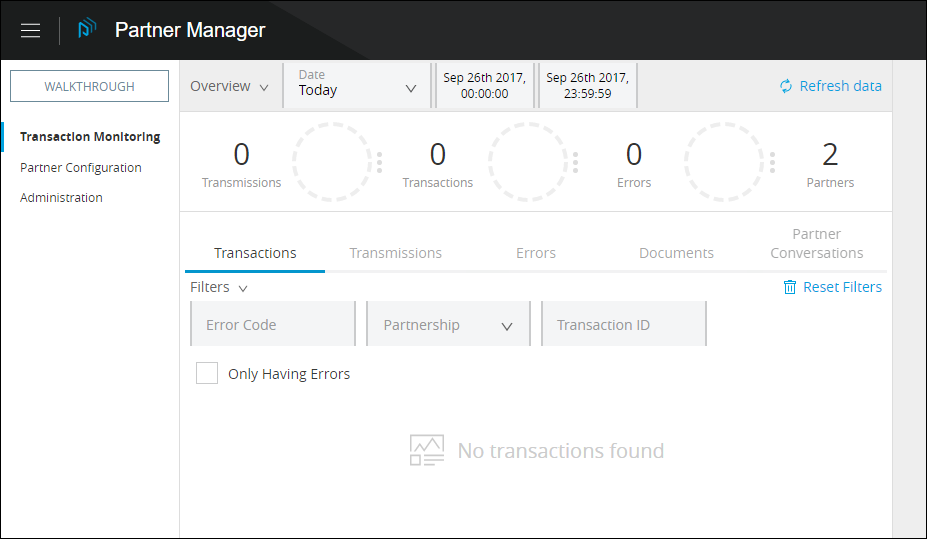Go to Partner Configuration in the sidebar

(x=81, y=168)
